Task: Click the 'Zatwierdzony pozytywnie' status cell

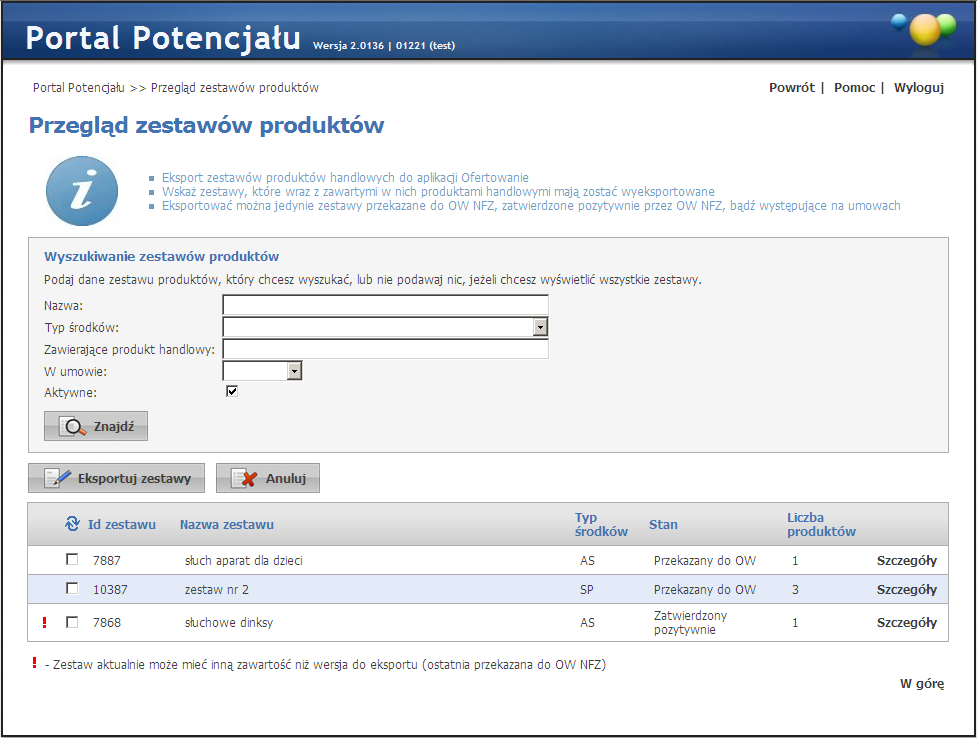Action: [690, 622]
